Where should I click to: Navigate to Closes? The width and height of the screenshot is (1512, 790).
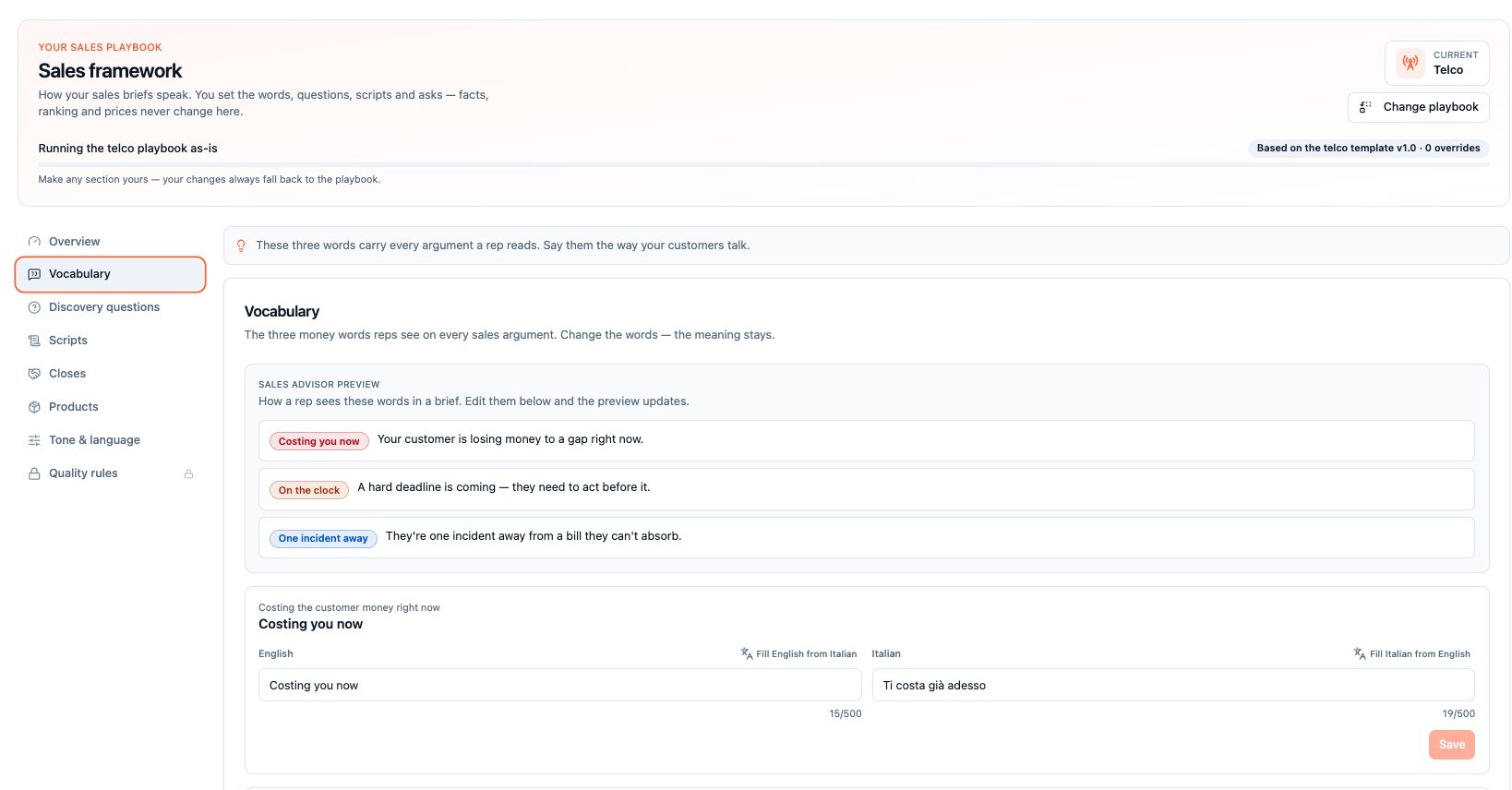(x=110, y=374)
